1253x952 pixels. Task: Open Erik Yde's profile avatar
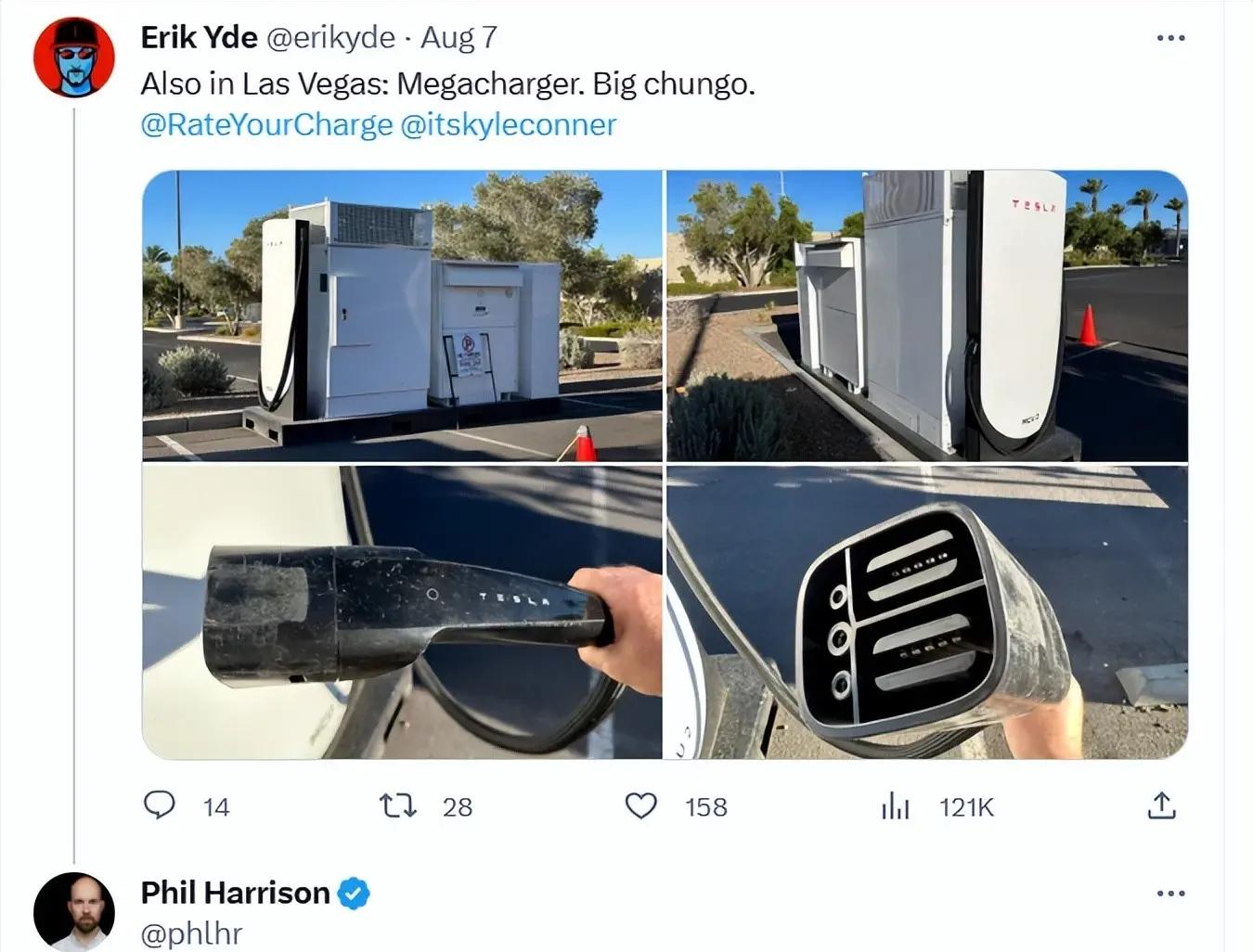pyautogui.click(x=74, y=58)
